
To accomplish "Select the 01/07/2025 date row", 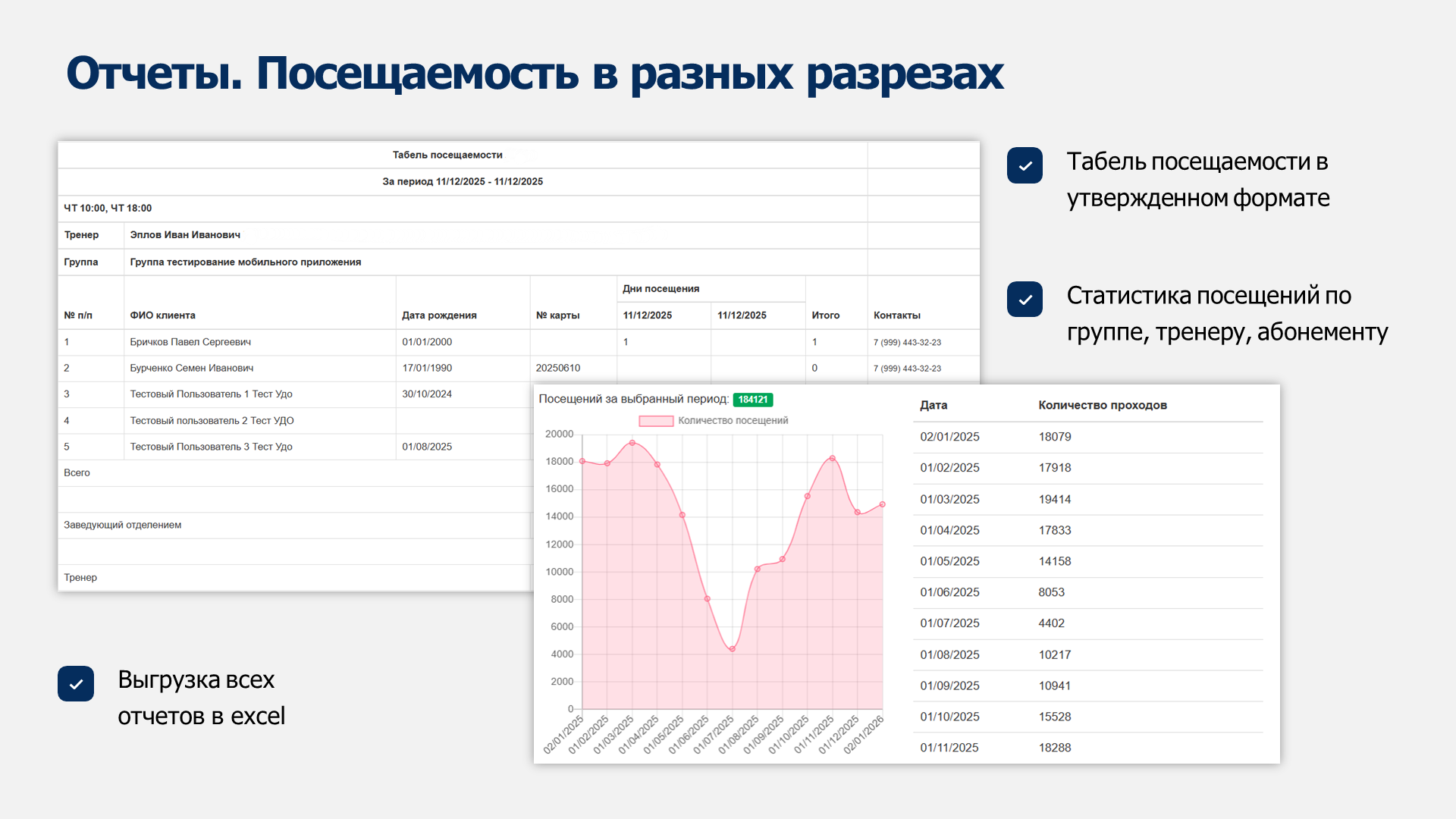I will tap(1088, 623).
